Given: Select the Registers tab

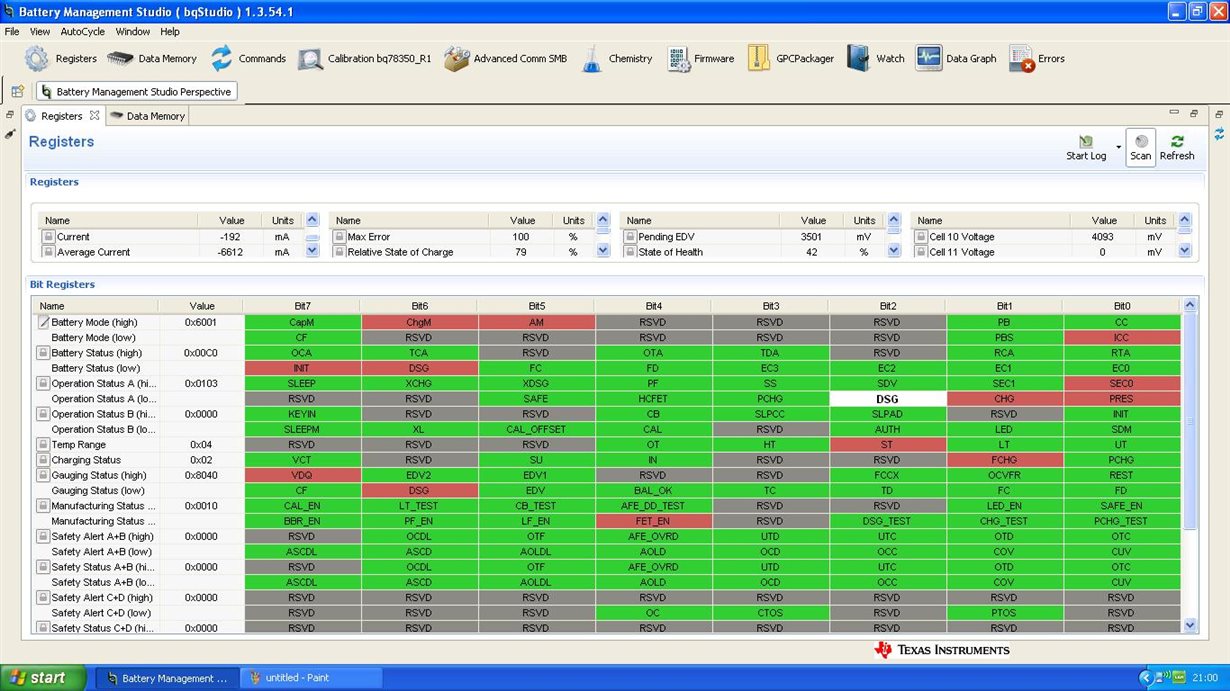Looking at the screenshot, I should [x=61, y=116].
